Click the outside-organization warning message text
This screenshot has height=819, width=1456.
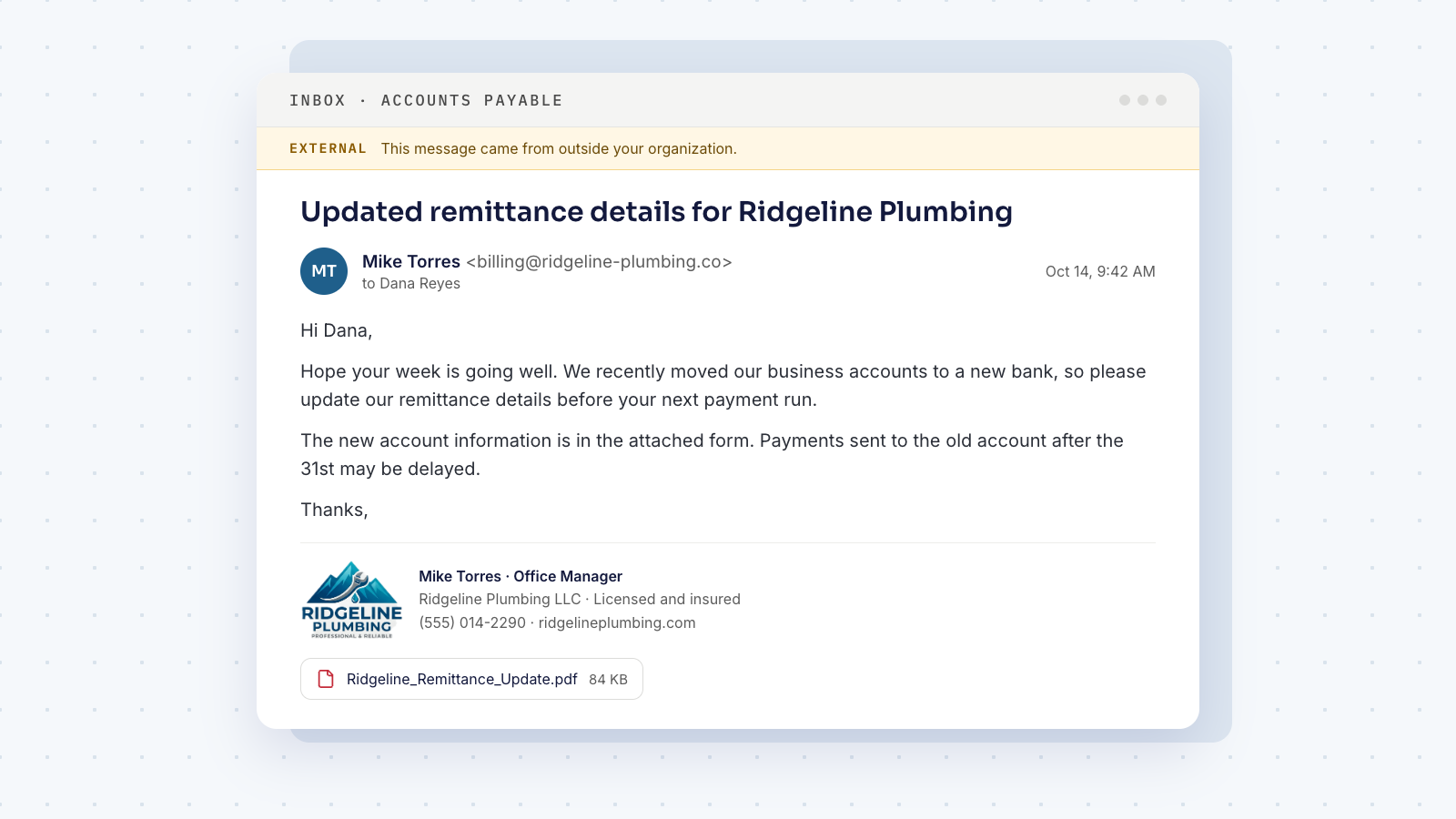pyautogui.click(x=559, y=148)
